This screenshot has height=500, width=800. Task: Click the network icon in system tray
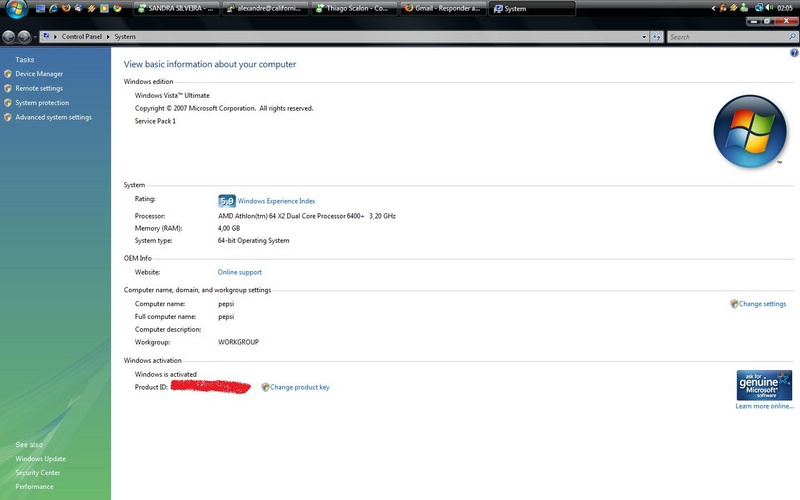(x=759, y=8)
